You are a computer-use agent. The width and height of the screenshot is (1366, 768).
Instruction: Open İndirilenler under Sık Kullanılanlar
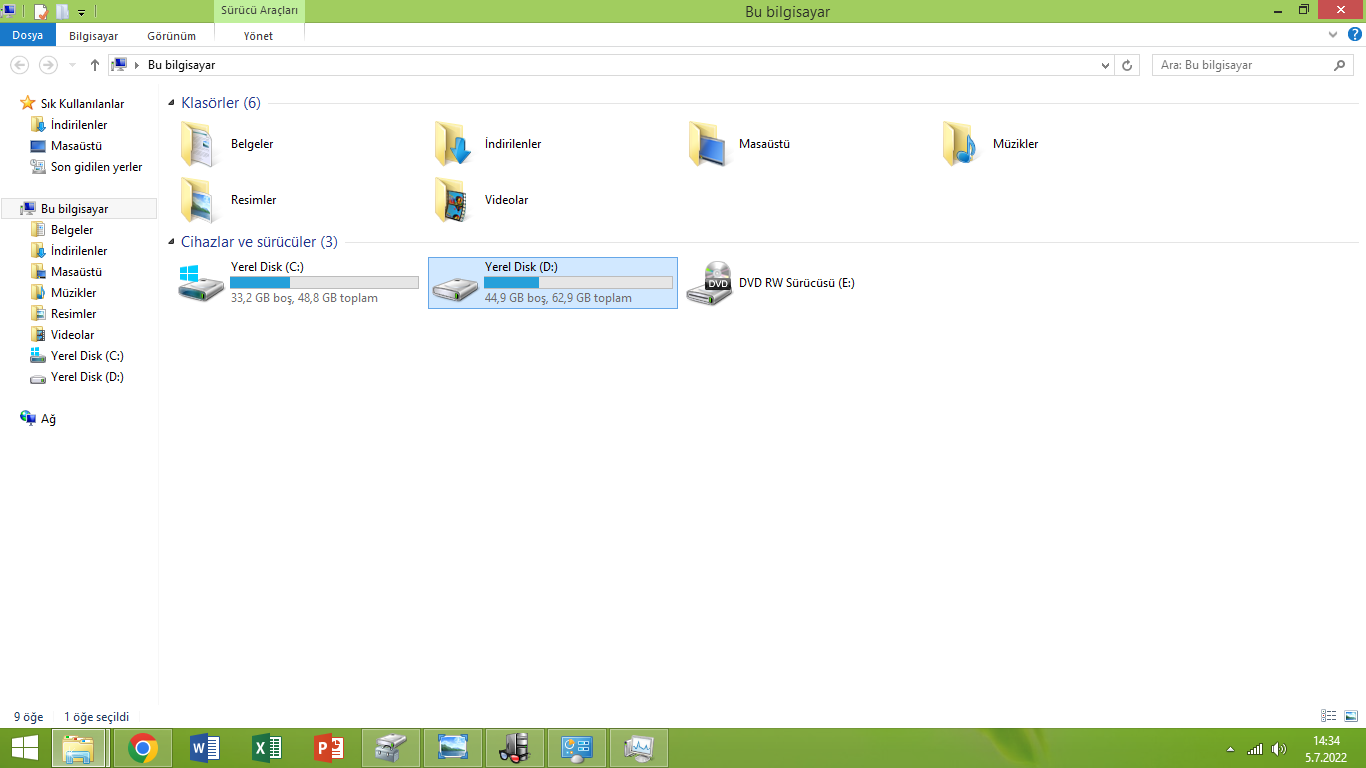tap(79, 125)
